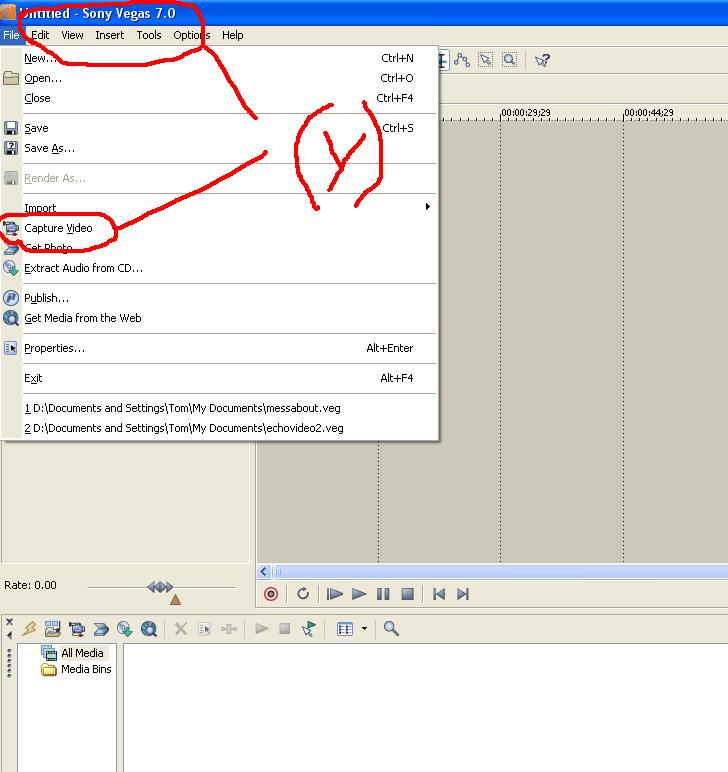
Task: Open the Views dropdown arrow
Action: [x=364, y=628]
